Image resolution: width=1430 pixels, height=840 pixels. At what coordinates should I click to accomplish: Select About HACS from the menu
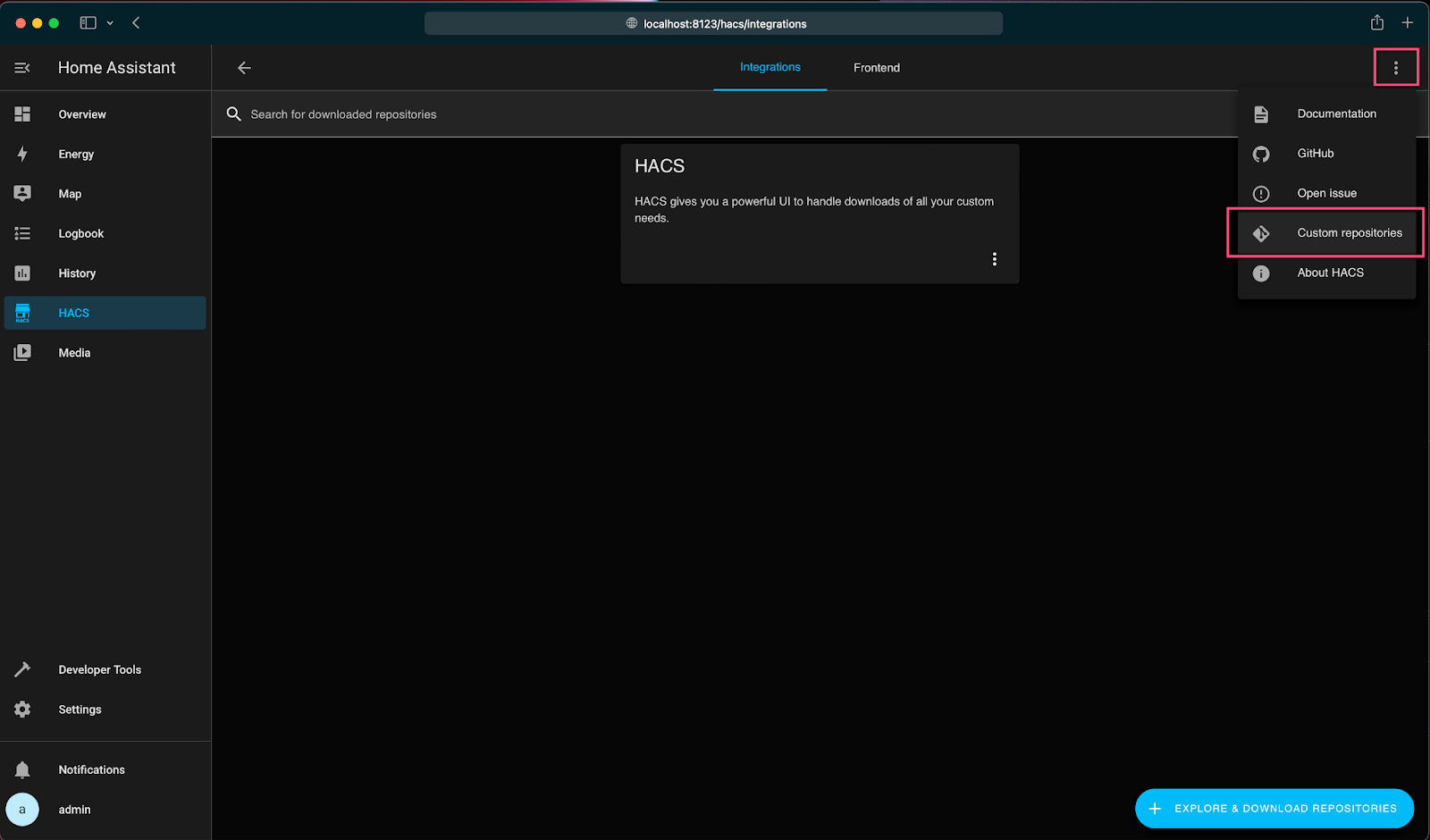click(1326, 273)
